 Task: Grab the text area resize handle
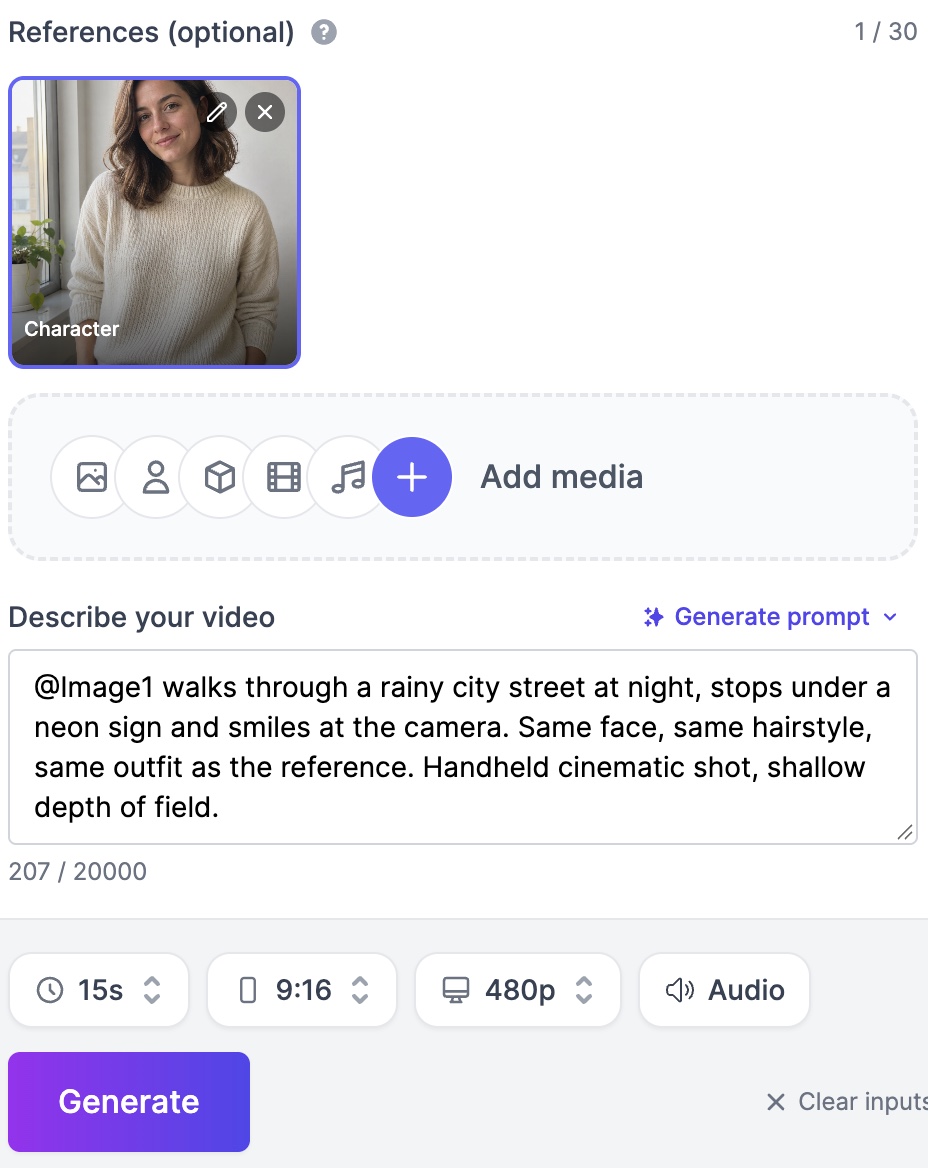click(x=905, y=832)
